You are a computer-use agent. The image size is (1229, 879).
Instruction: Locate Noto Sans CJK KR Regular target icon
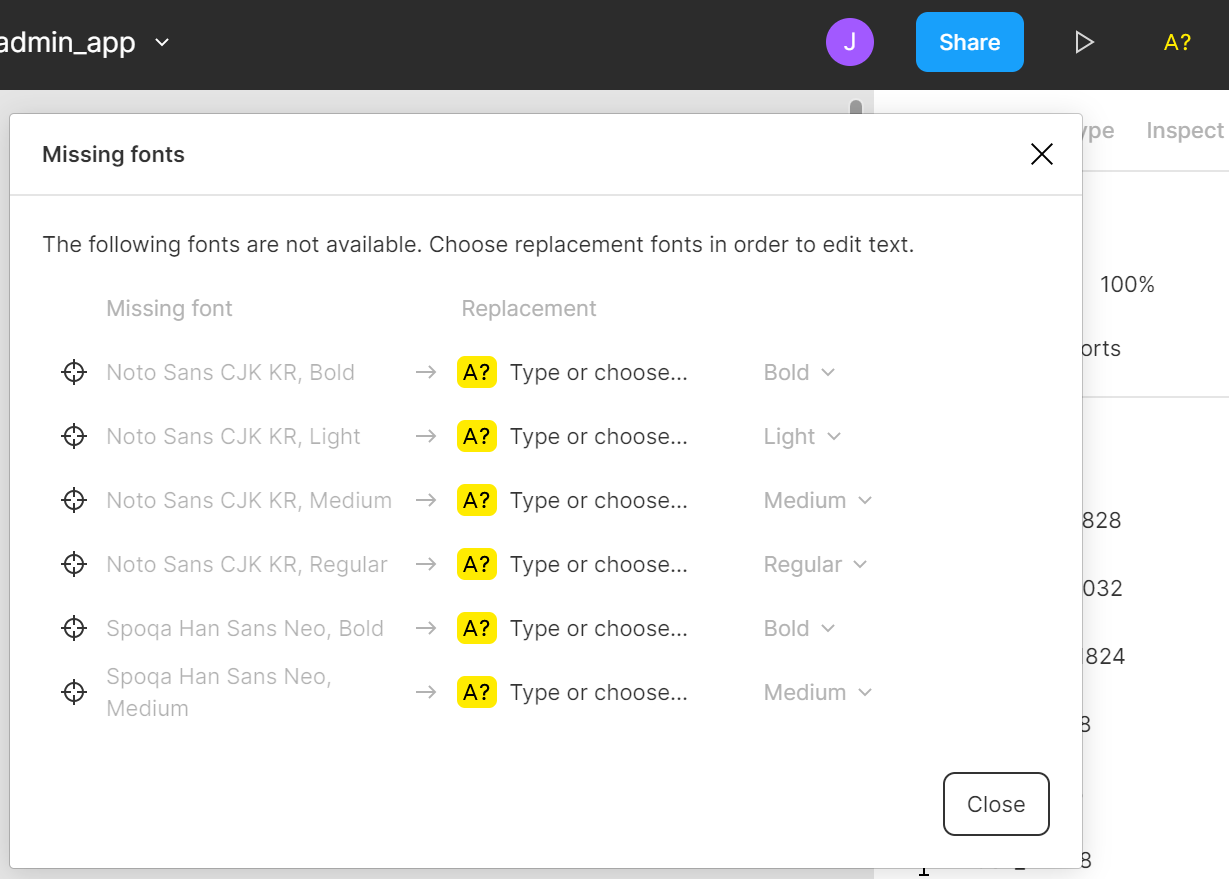coord(74,564)
